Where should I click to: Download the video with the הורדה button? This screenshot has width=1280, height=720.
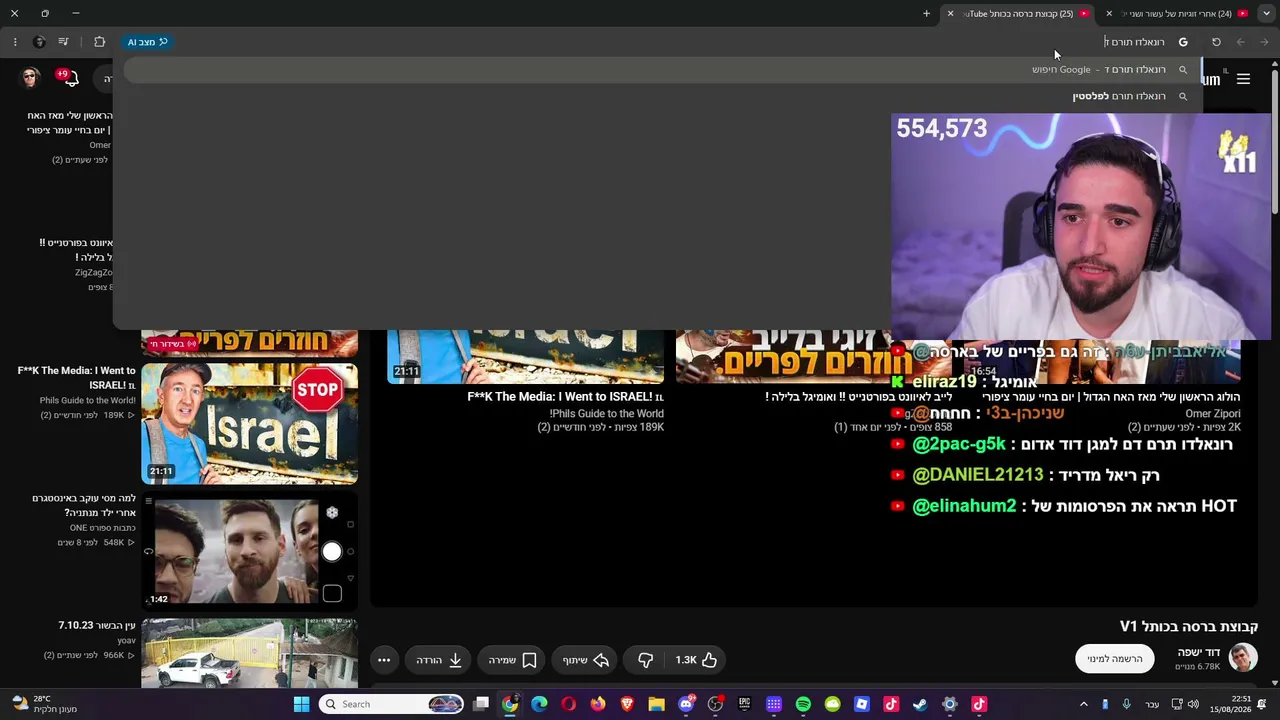(439, 660)
